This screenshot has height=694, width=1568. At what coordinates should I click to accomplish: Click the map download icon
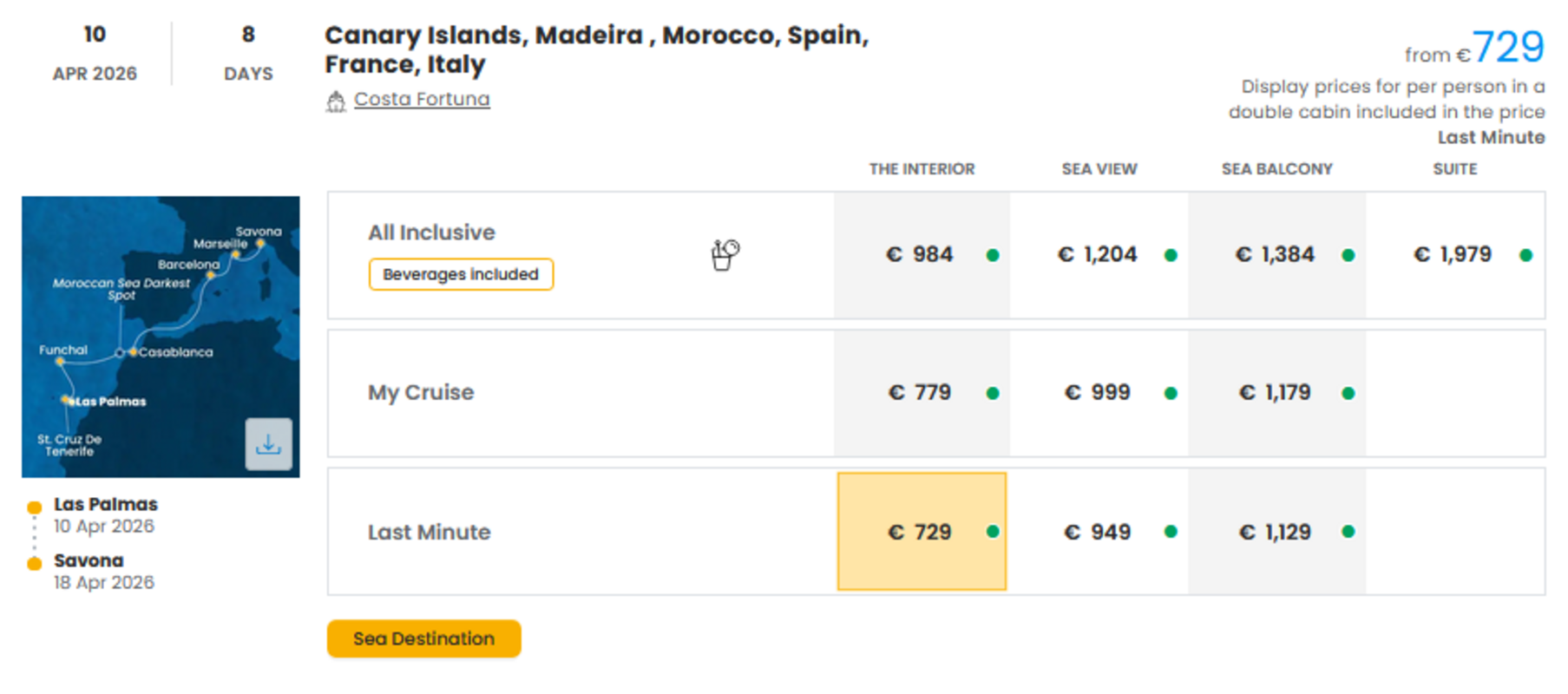pyautogui.click(x=269, y=445)
